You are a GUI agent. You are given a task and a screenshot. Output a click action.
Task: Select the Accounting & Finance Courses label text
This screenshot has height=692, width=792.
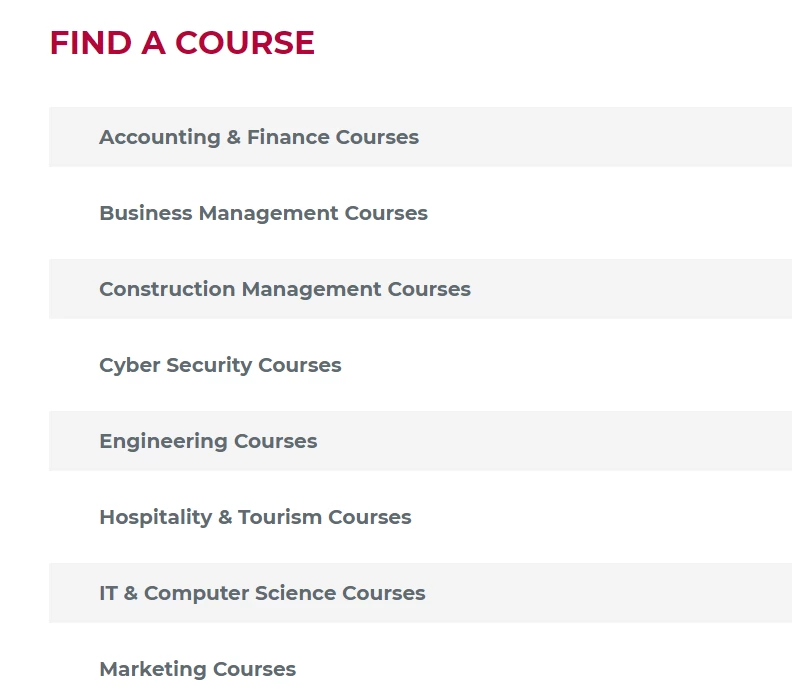pyautogui.click(x=259, y=137)
